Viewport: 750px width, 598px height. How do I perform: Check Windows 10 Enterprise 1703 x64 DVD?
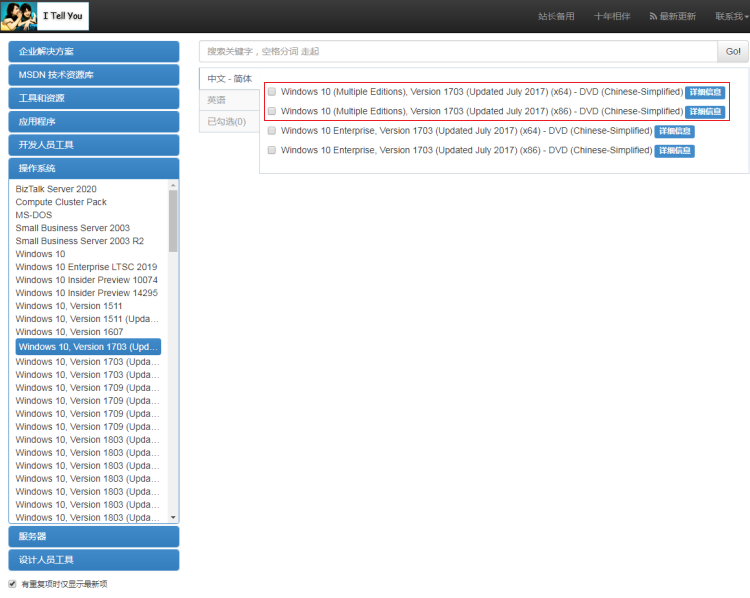click(x=272, y=130)
